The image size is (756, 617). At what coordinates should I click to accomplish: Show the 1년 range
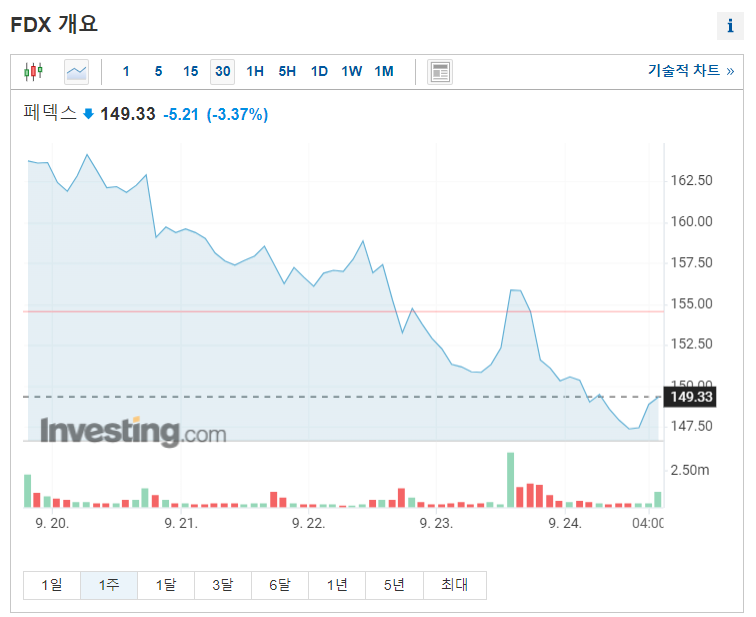337,585
